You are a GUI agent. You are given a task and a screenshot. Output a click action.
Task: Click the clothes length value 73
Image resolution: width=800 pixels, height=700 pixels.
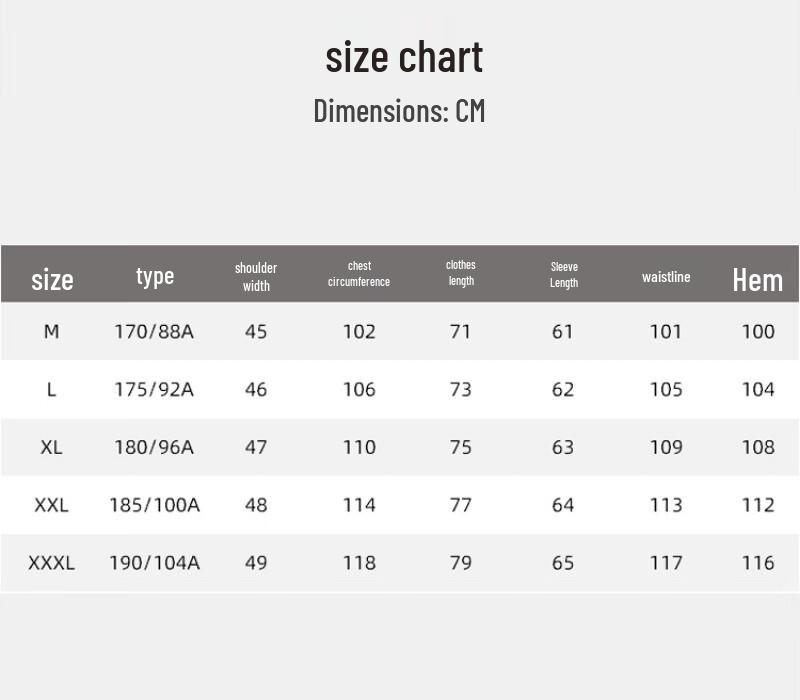point(461,390)
